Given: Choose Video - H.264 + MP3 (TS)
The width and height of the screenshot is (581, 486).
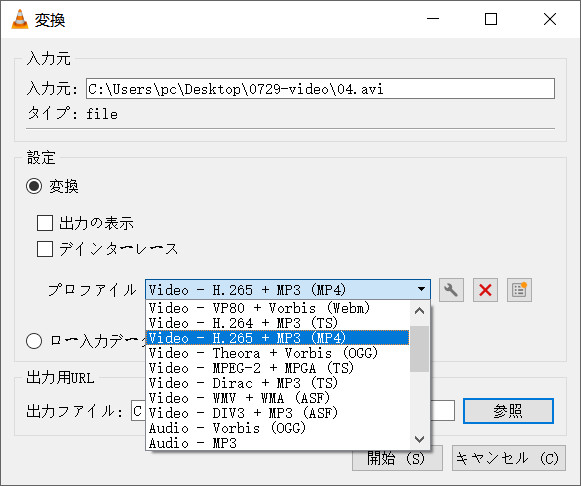Looking at the screenshot, I should pyautogui.click(x=278, y=323).
